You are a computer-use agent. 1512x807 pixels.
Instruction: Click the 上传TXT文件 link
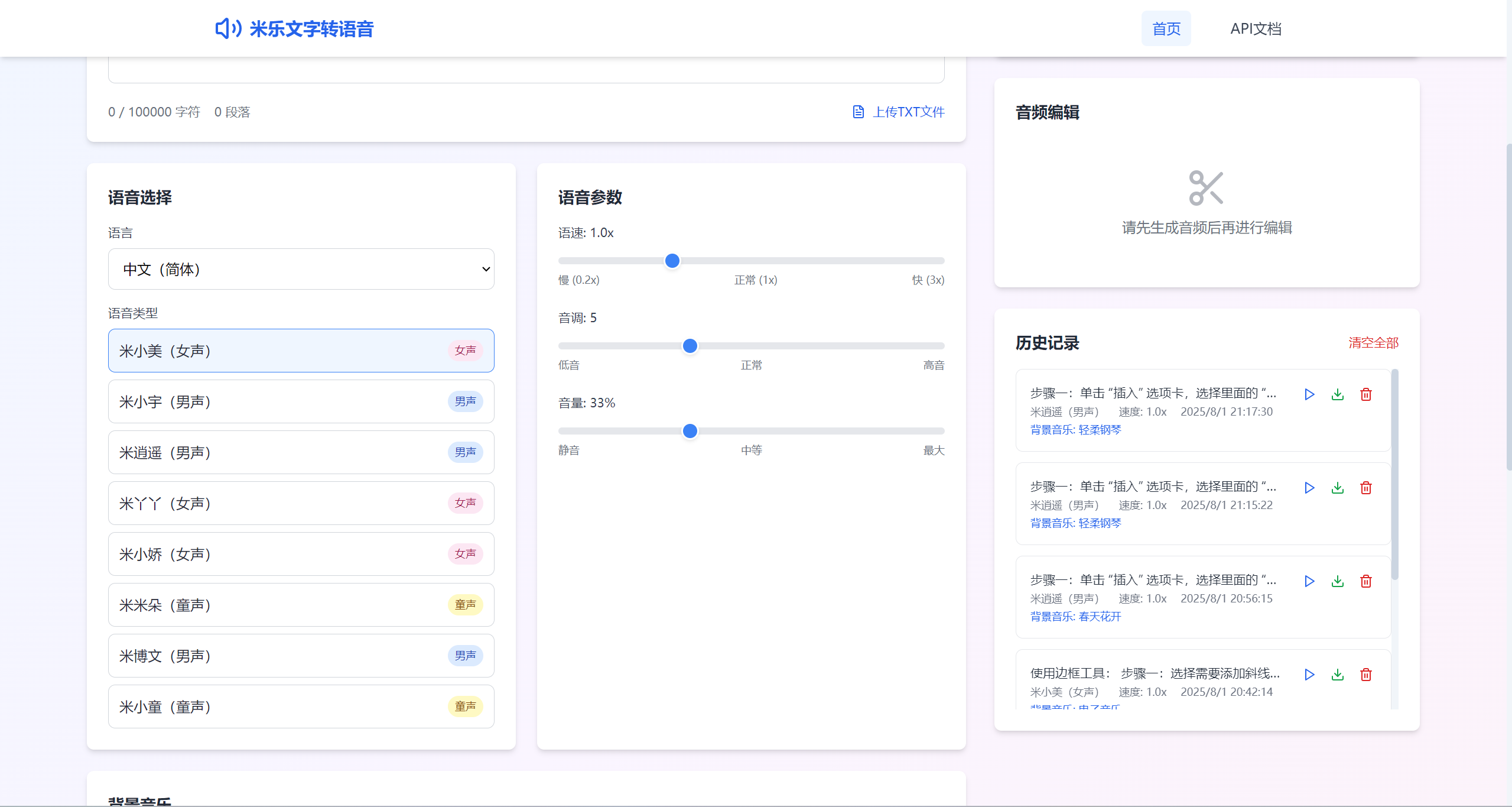909,112
